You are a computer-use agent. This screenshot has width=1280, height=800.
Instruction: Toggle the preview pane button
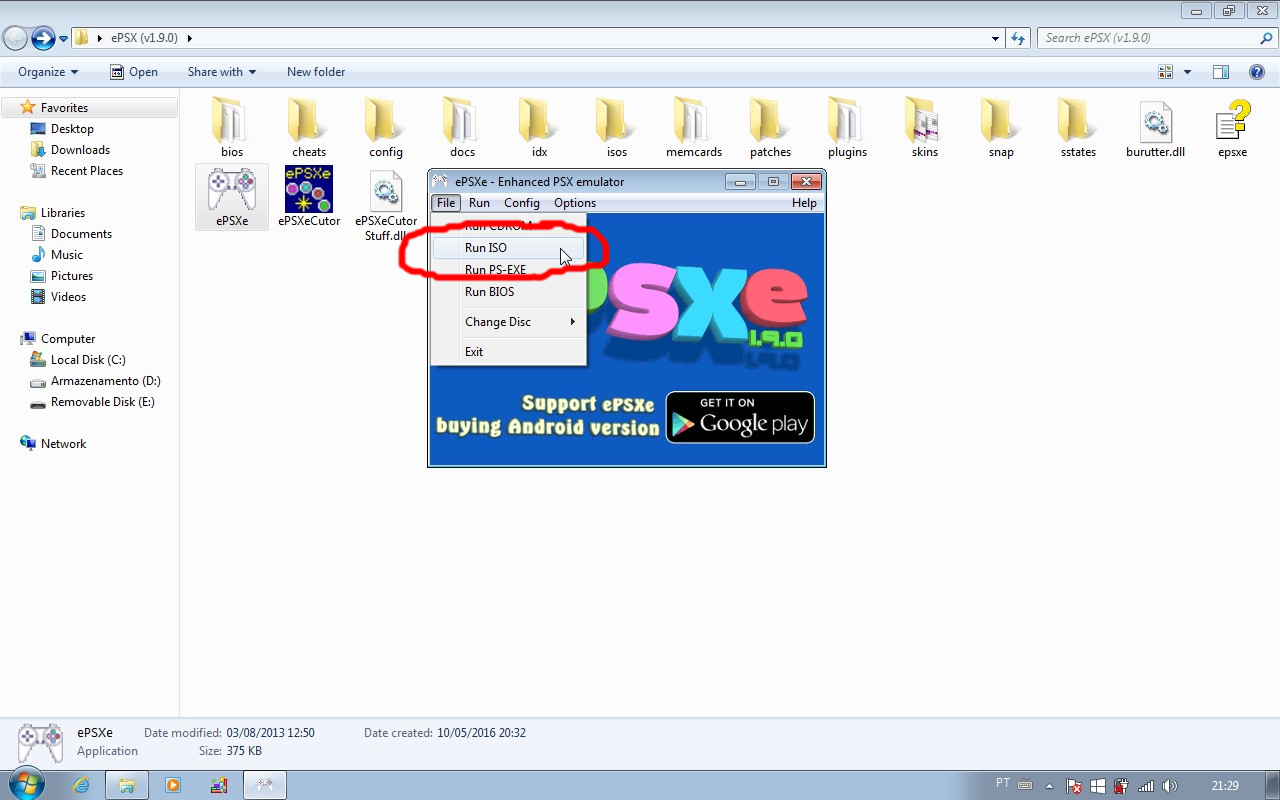click(1220, 72)
